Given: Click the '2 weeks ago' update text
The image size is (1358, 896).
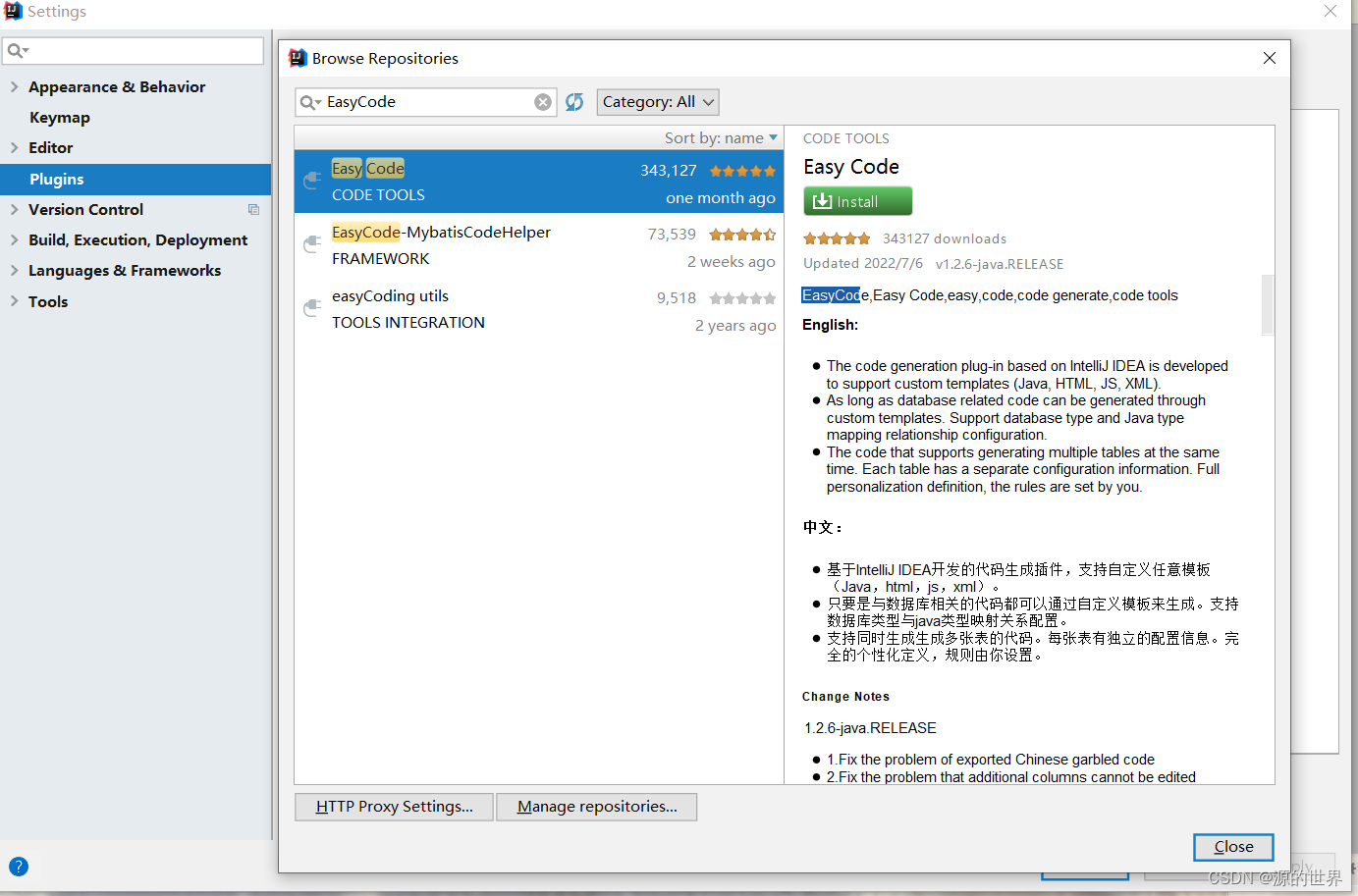Looking at the screenshot, I should point(732,262).
